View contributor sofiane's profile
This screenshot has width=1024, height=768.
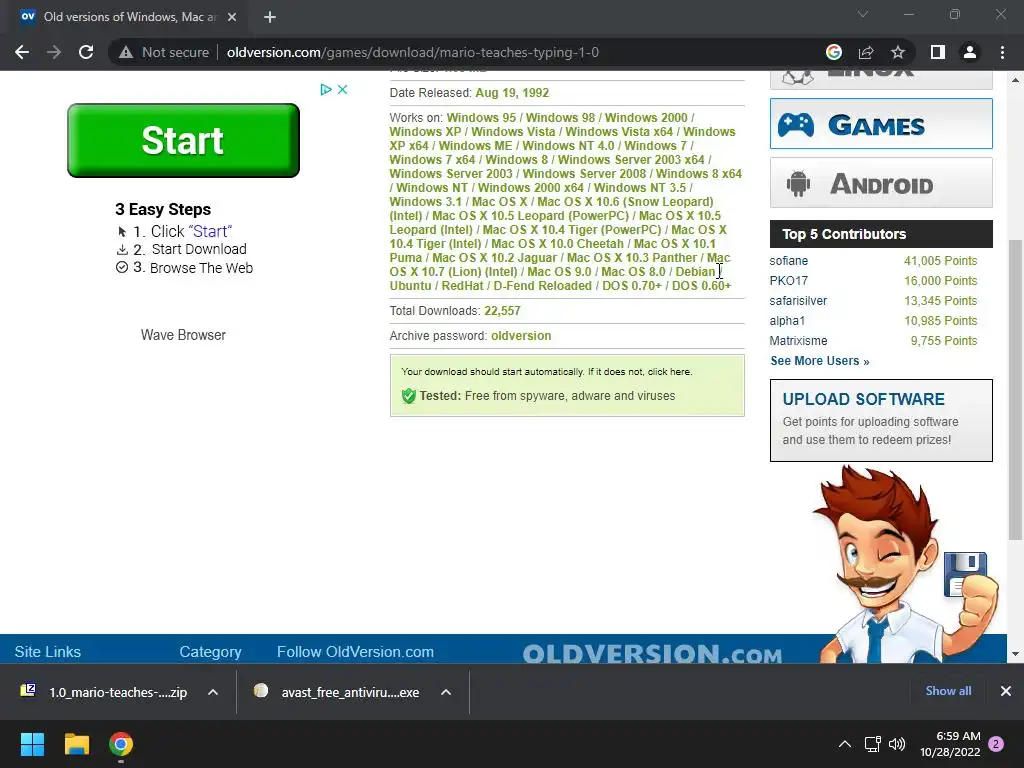(788, 261)
